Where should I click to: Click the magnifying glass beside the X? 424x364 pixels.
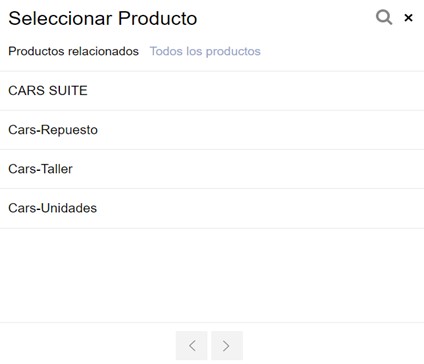pos(384,17)
